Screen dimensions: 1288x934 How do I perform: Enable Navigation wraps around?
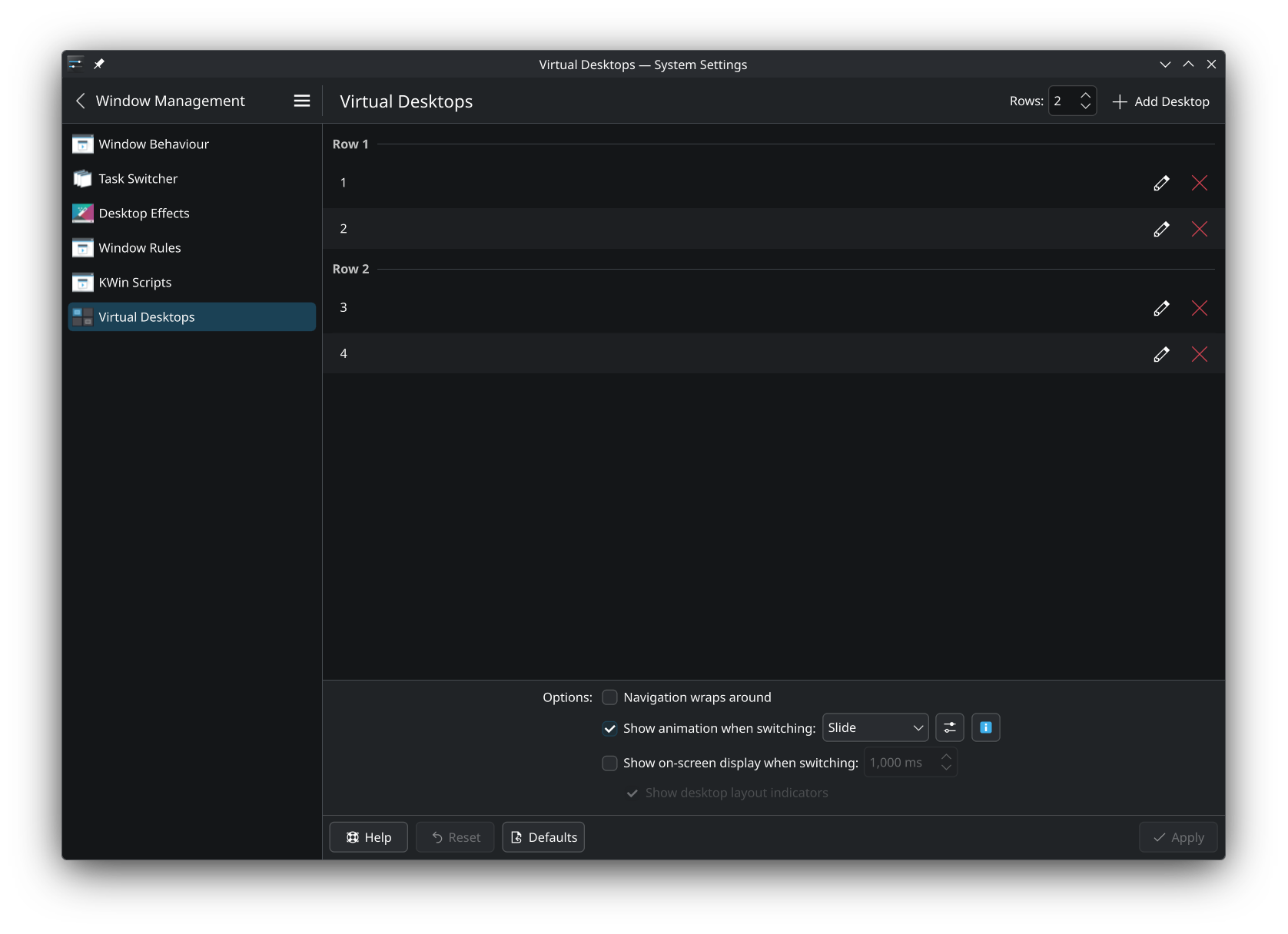tap(609, 697)
